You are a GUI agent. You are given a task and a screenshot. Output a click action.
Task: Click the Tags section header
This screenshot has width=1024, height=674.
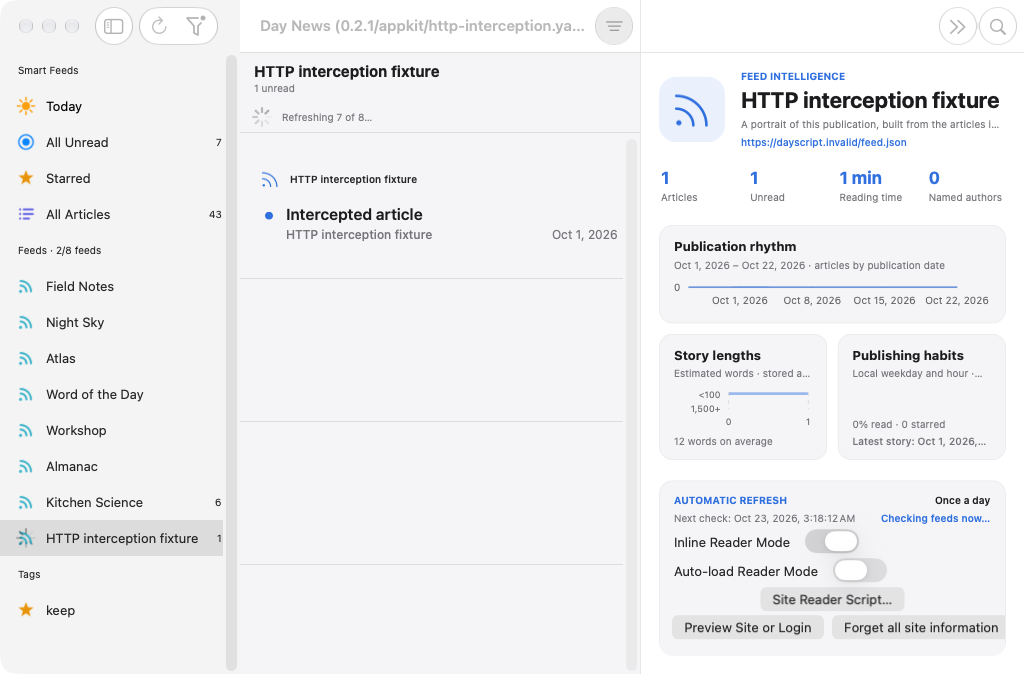click(29, 574)
